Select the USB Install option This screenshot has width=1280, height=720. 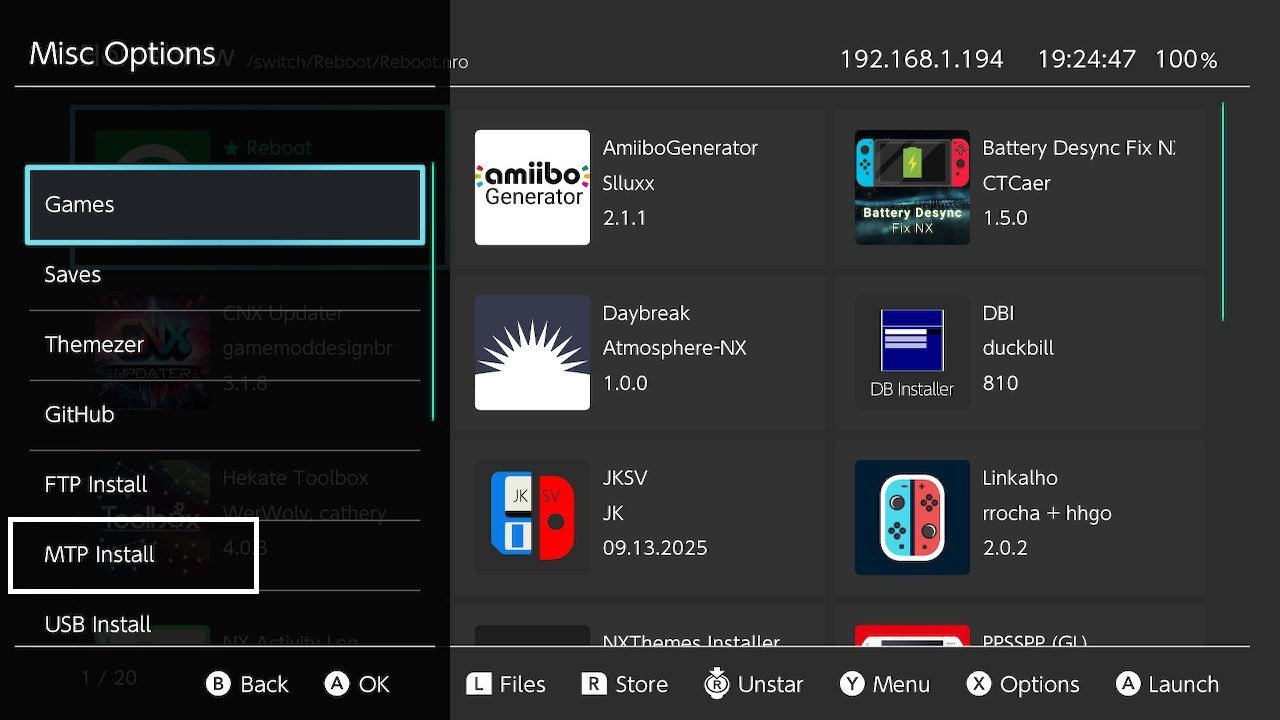225,620
